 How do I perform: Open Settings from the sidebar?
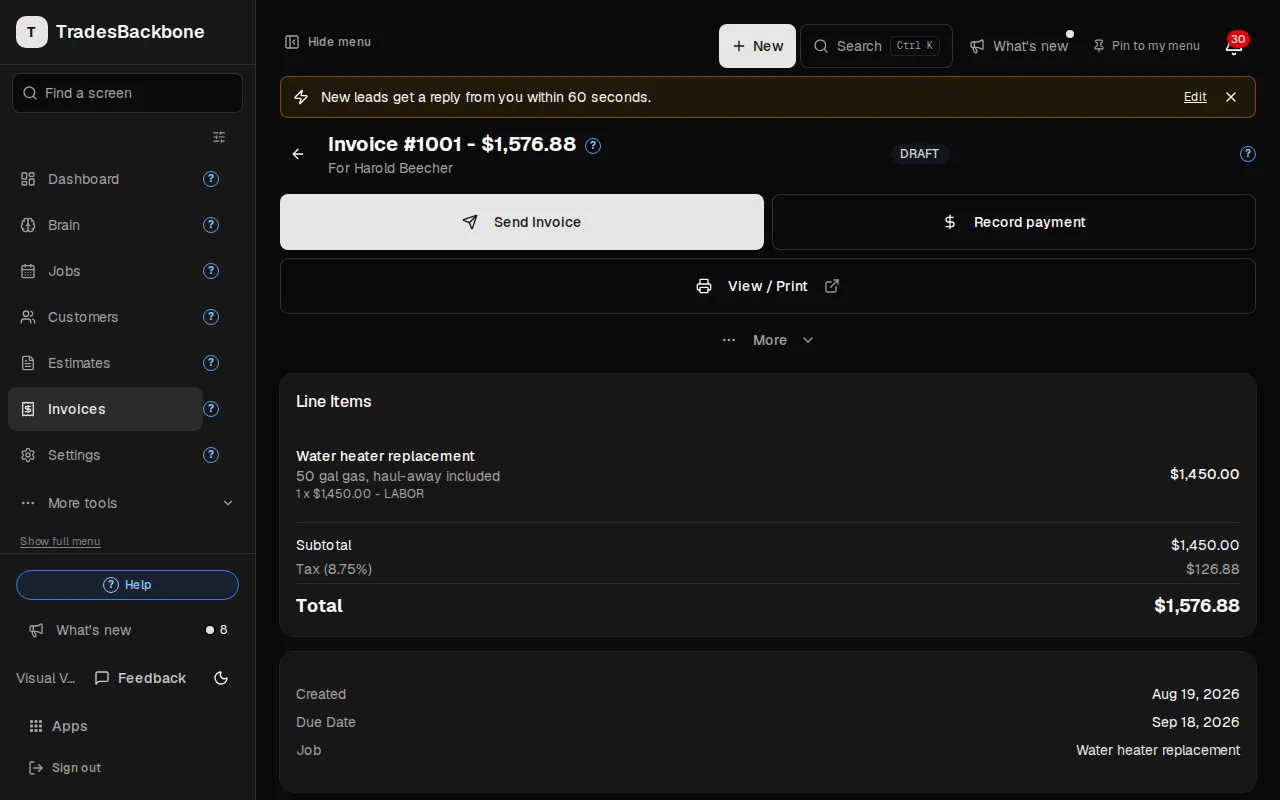point(105,455)
